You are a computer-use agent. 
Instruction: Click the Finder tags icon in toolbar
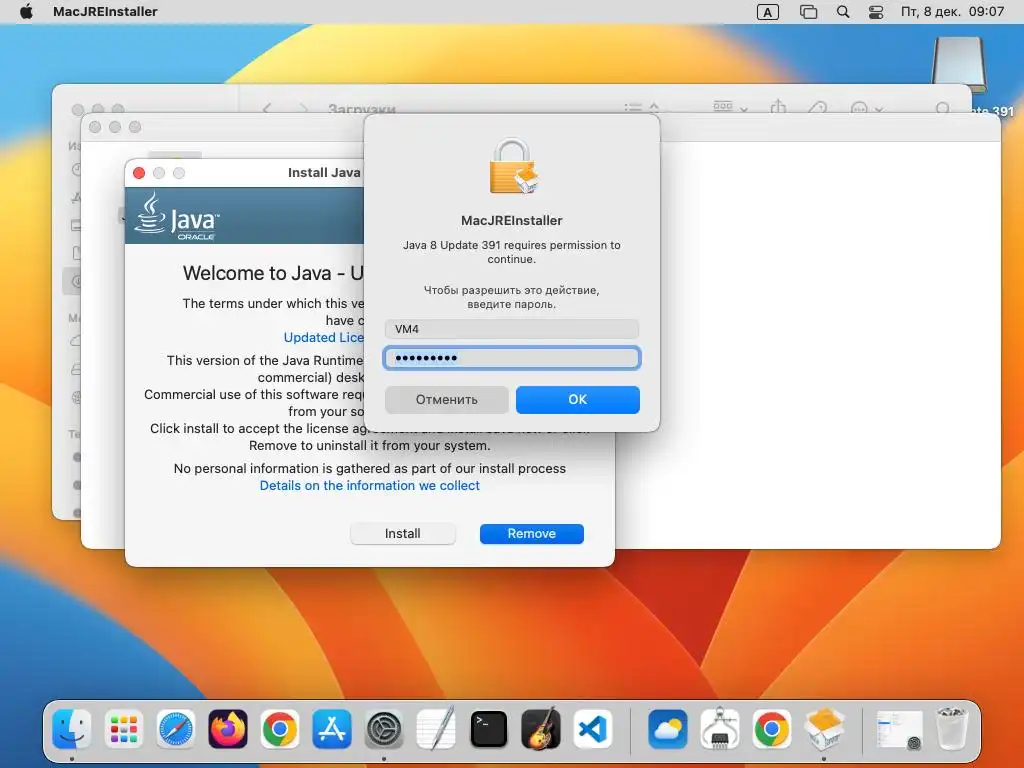pos(817,108)
